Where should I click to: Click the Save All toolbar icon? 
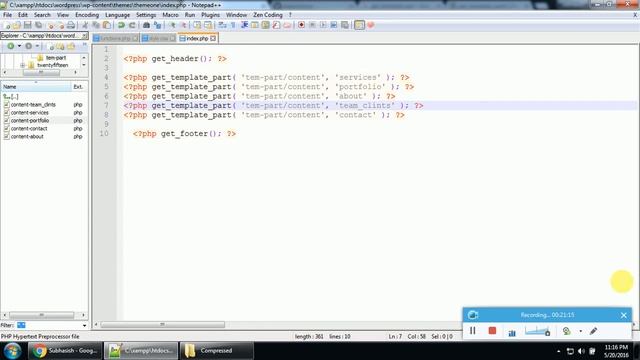click(x=39, y=25)
